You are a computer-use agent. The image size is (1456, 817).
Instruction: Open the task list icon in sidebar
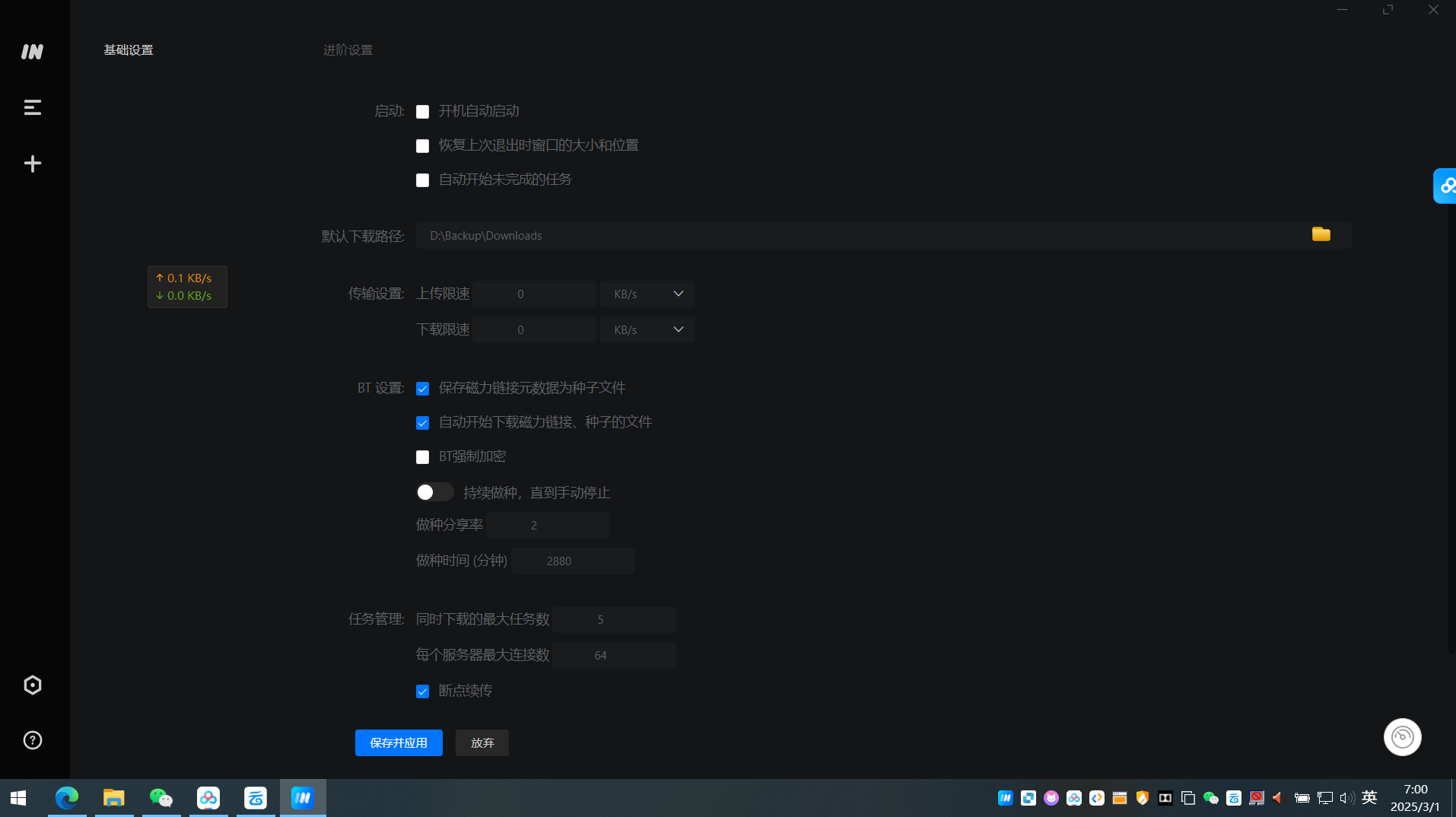click(x=32, y=107)
